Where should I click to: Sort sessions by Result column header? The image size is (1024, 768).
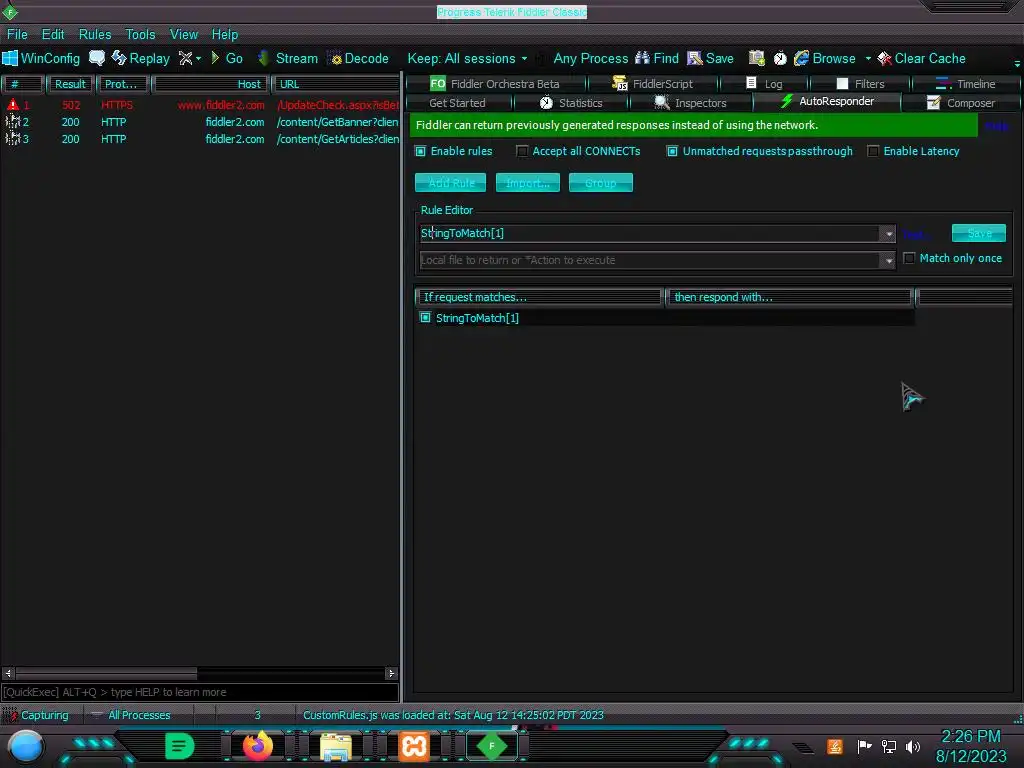pos(70,84)
